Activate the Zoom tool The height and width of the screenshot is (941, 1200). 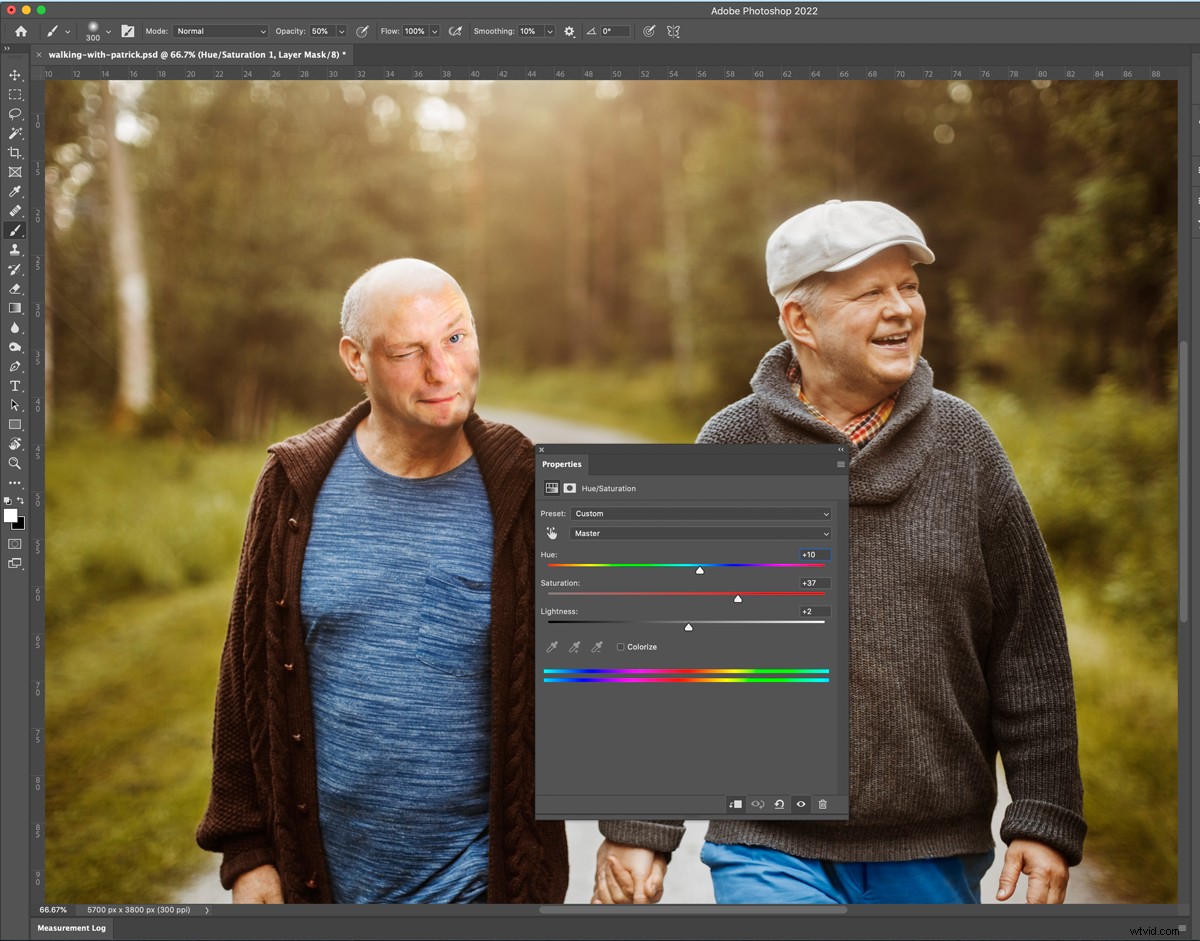coord(15,463)
